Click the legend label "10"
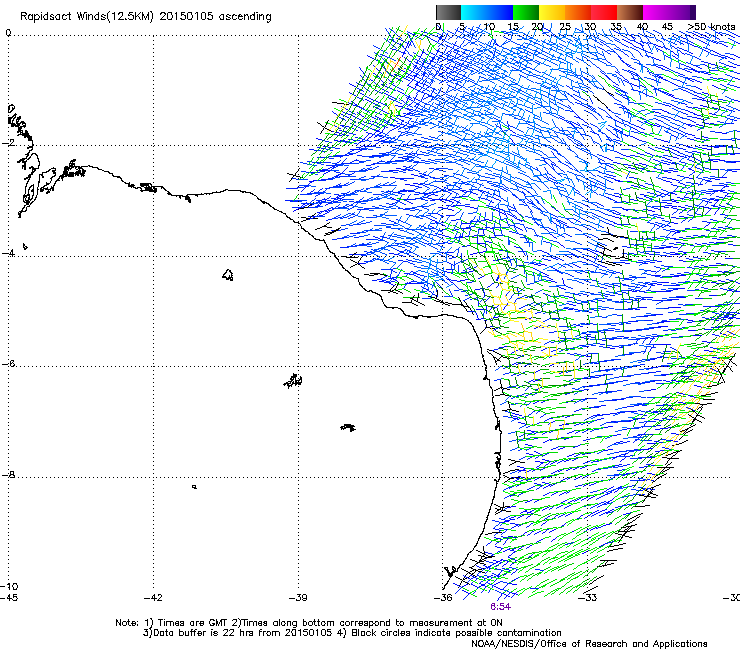Viewport: 740px width, 650px height. coord(489,26)
